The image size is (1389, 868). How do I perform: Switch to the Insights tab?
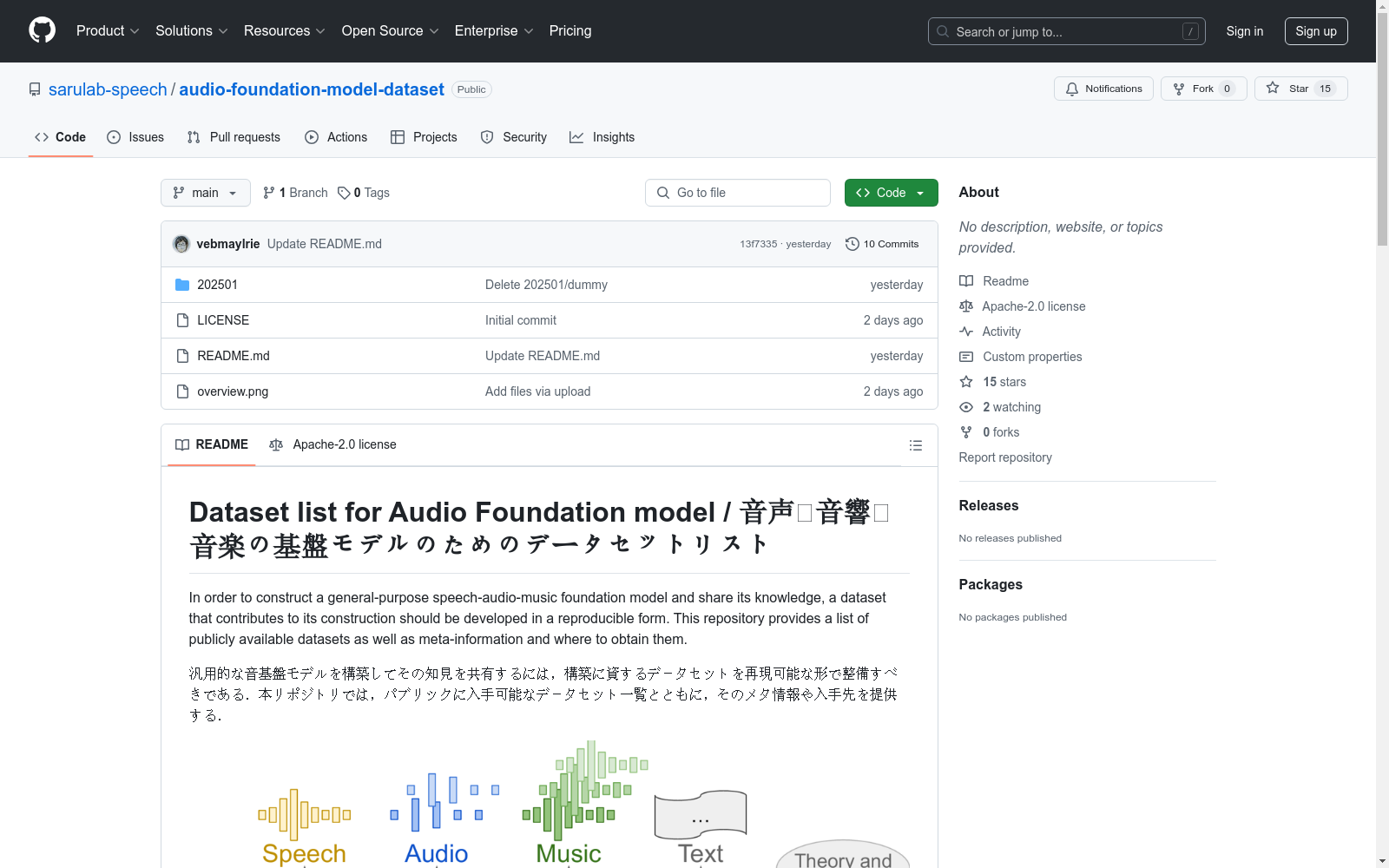pyautogui.click(x=602, y=137)
